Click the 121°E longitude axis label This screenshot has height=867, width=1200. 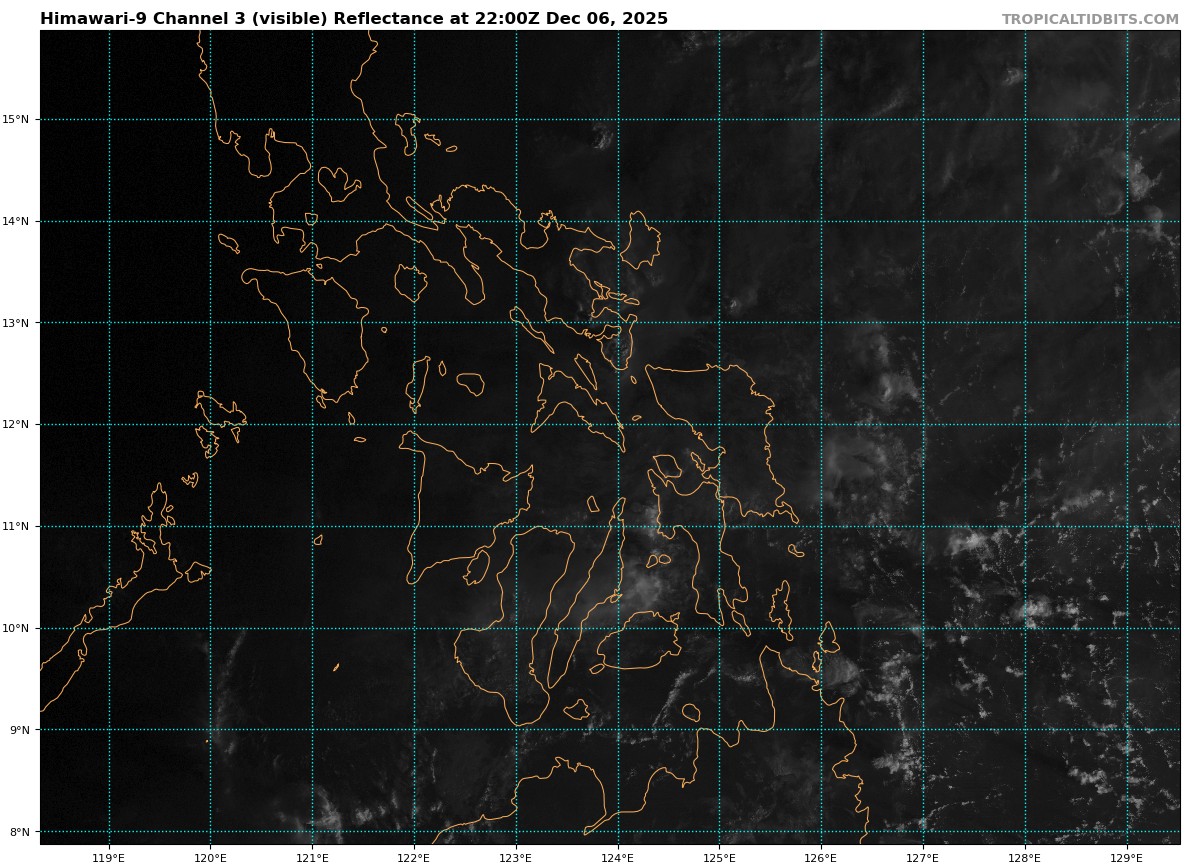pyautogui.click(x=312, y=857)
